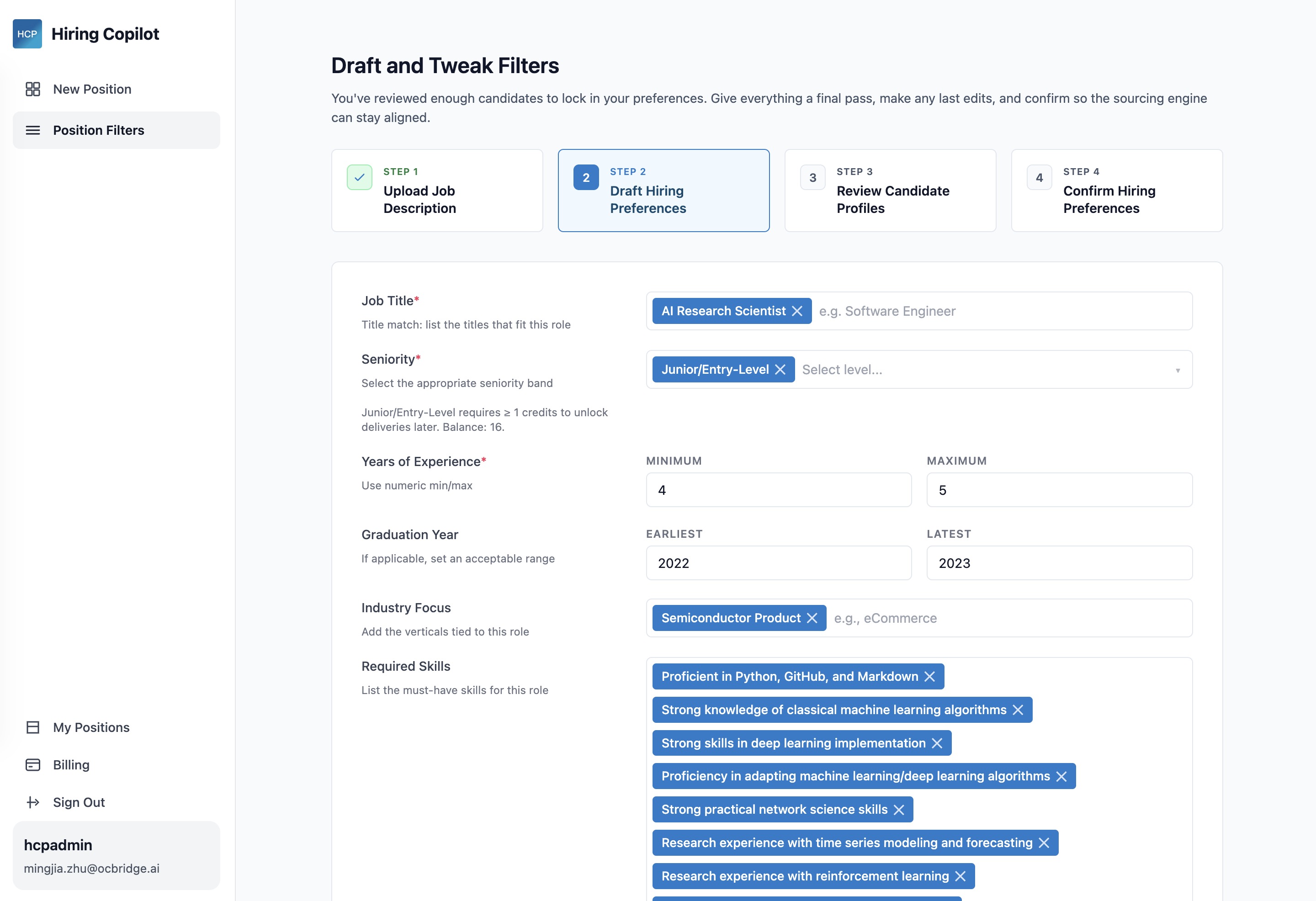This screenshot has height=901, width=1316.
Task: Click the Position Filters hamburger icon
Action: point(33,130)
